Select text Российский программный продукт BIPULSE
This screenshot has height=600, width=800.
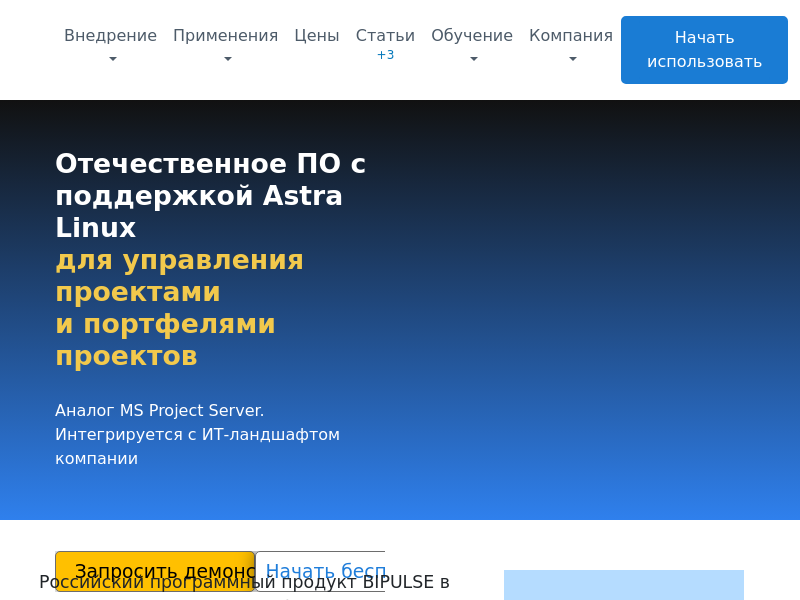coord(236,582)
